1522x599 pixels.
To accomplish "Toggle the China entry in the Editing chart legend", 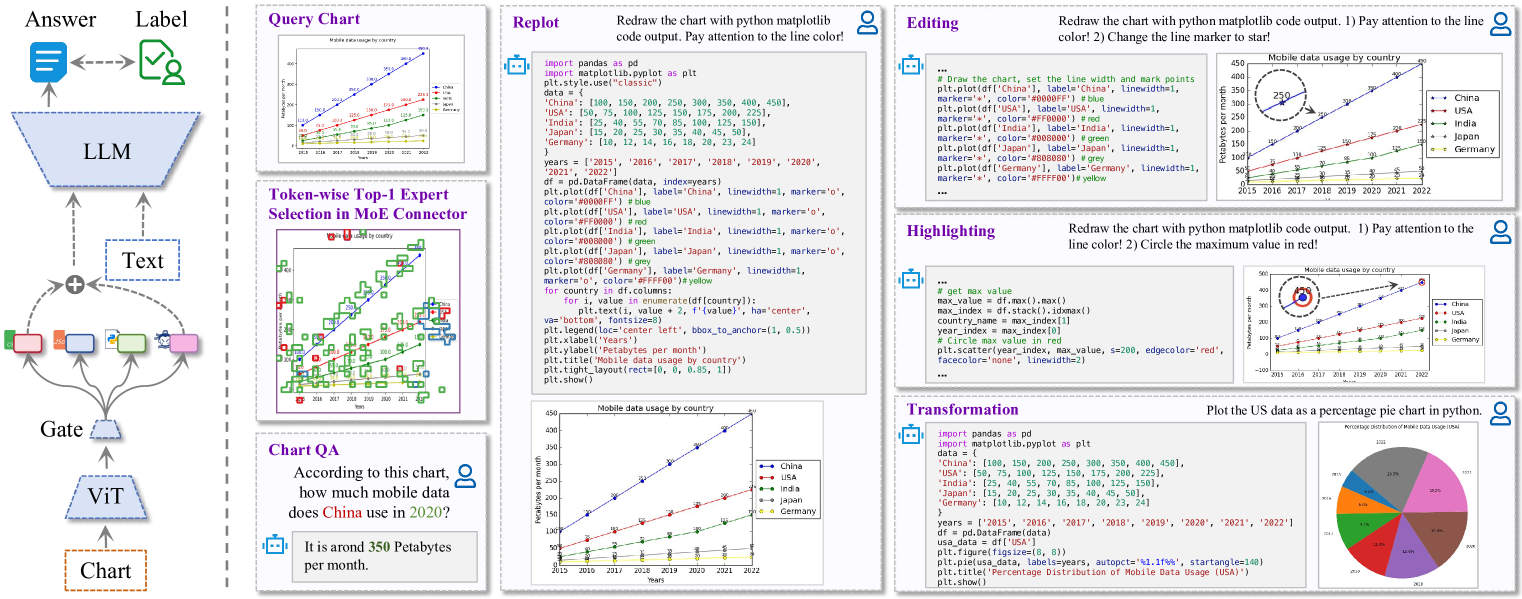I will point(1466,97).
